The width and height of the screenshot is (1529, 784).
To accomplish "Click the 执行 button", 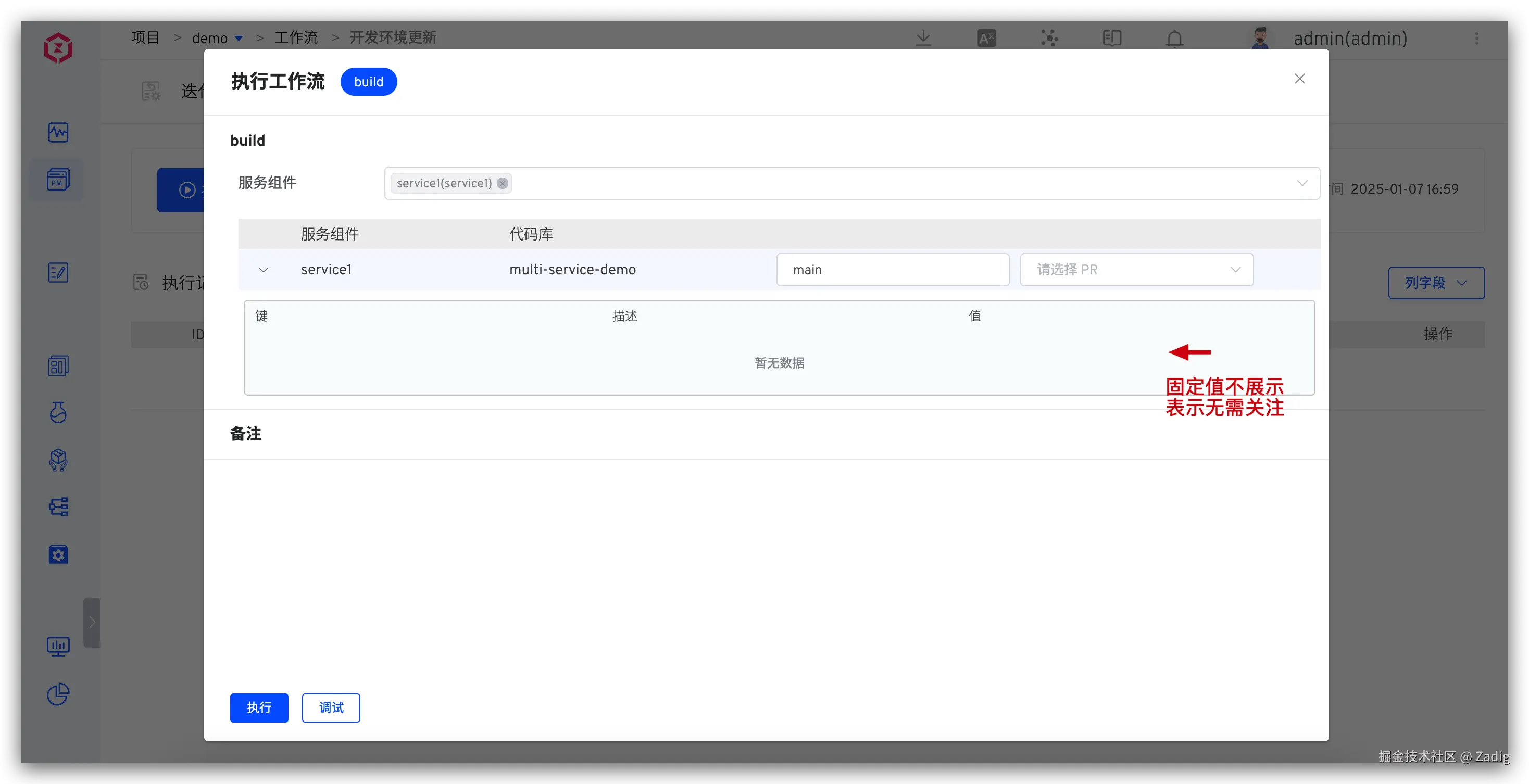I will click(x=259, y=707).
